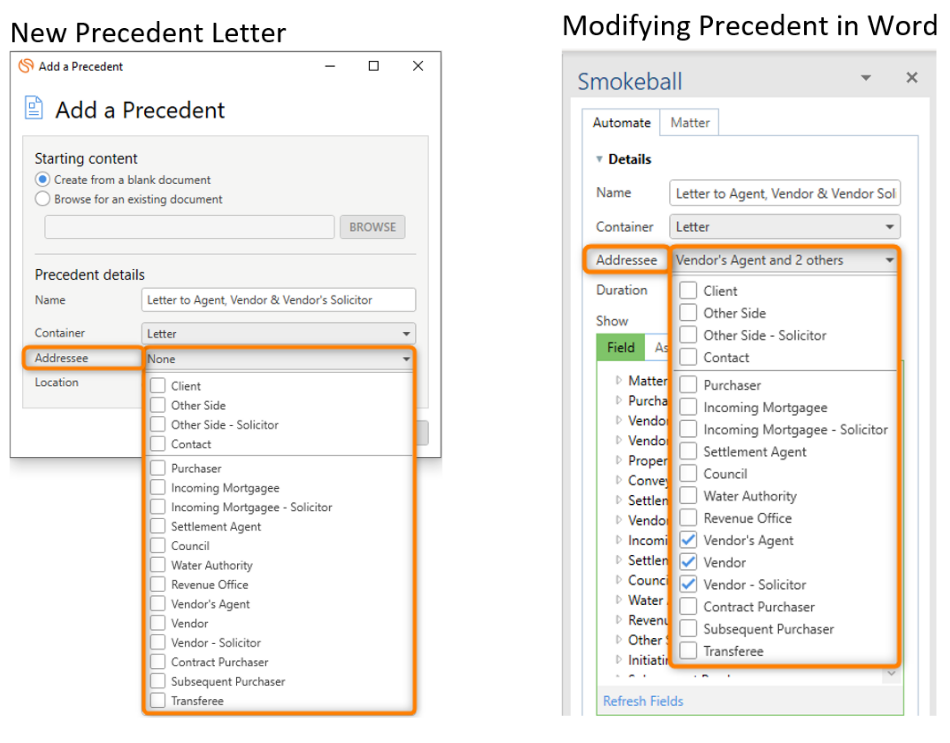Check Revenue Office in the Add a Precedent list
This screenshot has width=950, height=743.
pyautogui.click(x=158, y=584)
